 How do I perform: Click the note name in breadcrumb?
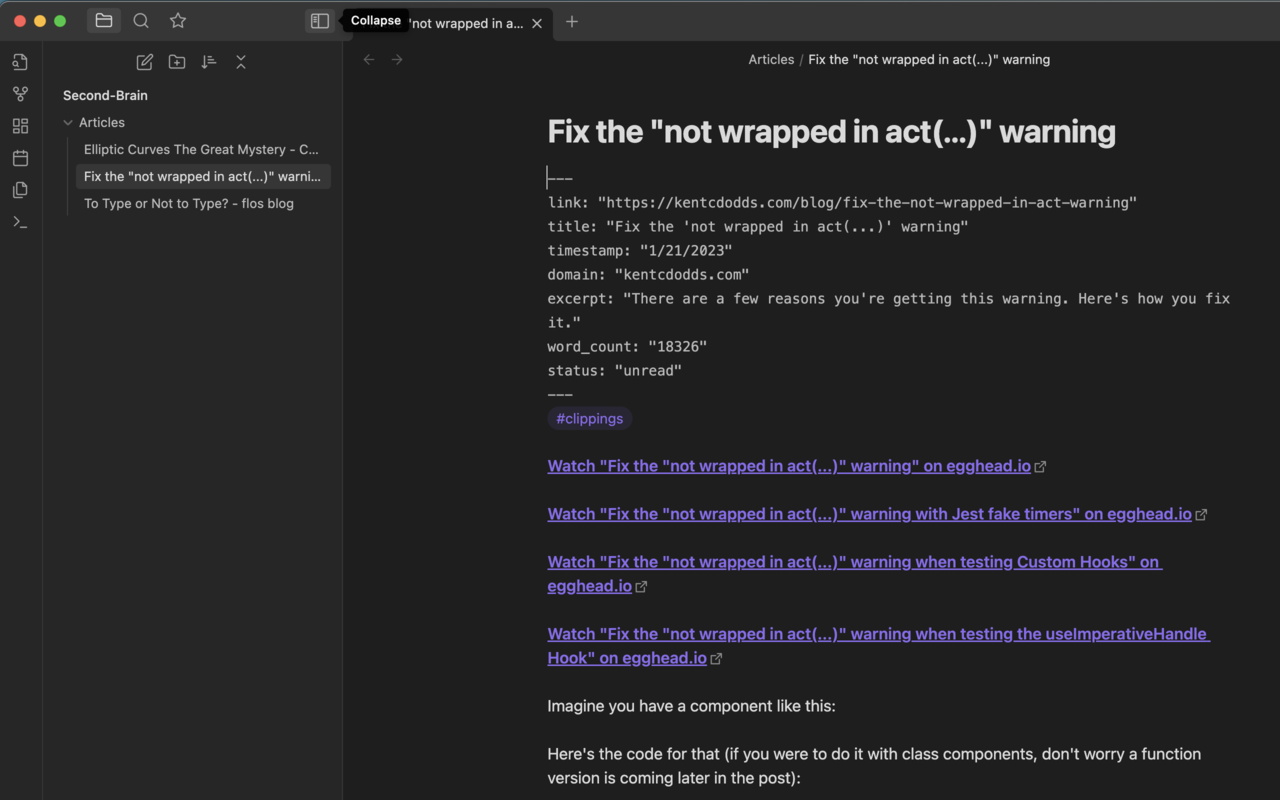point(929,60)
